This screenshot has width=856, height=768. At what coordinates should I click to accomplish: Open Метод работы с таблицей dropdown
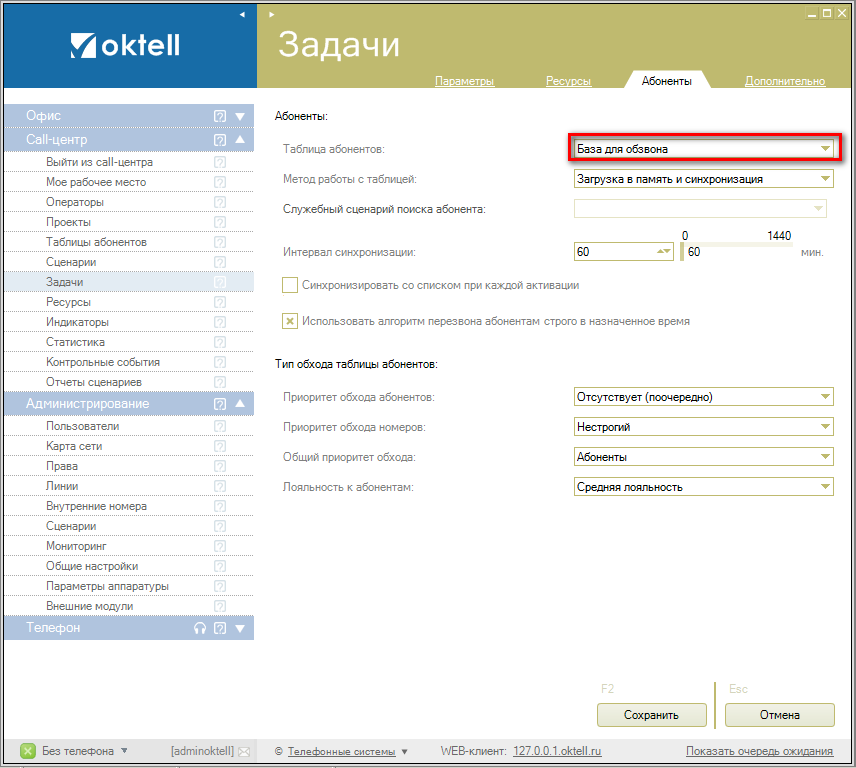pos(704,179)
